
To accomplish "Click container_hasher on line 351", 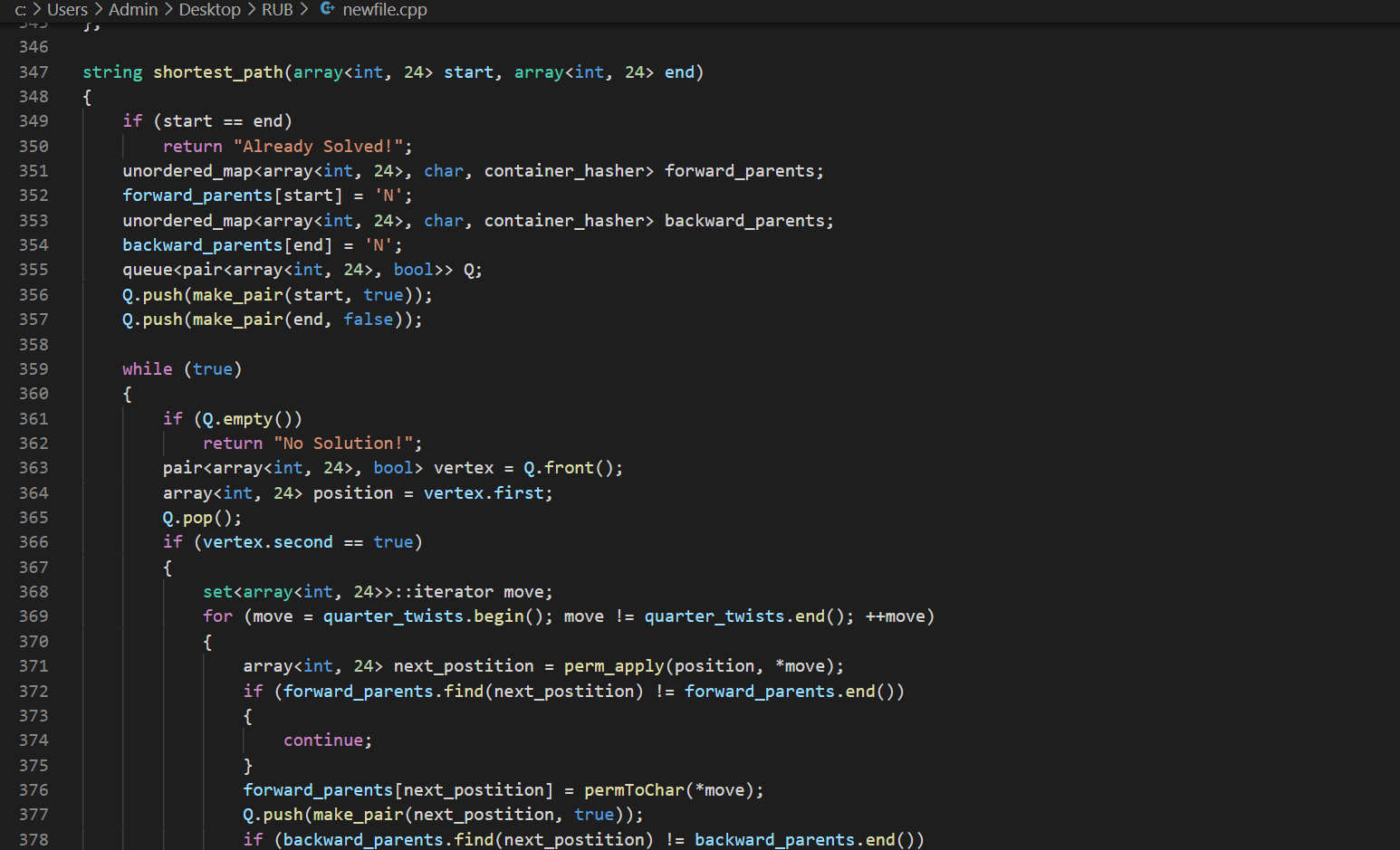I will [568, 171].
